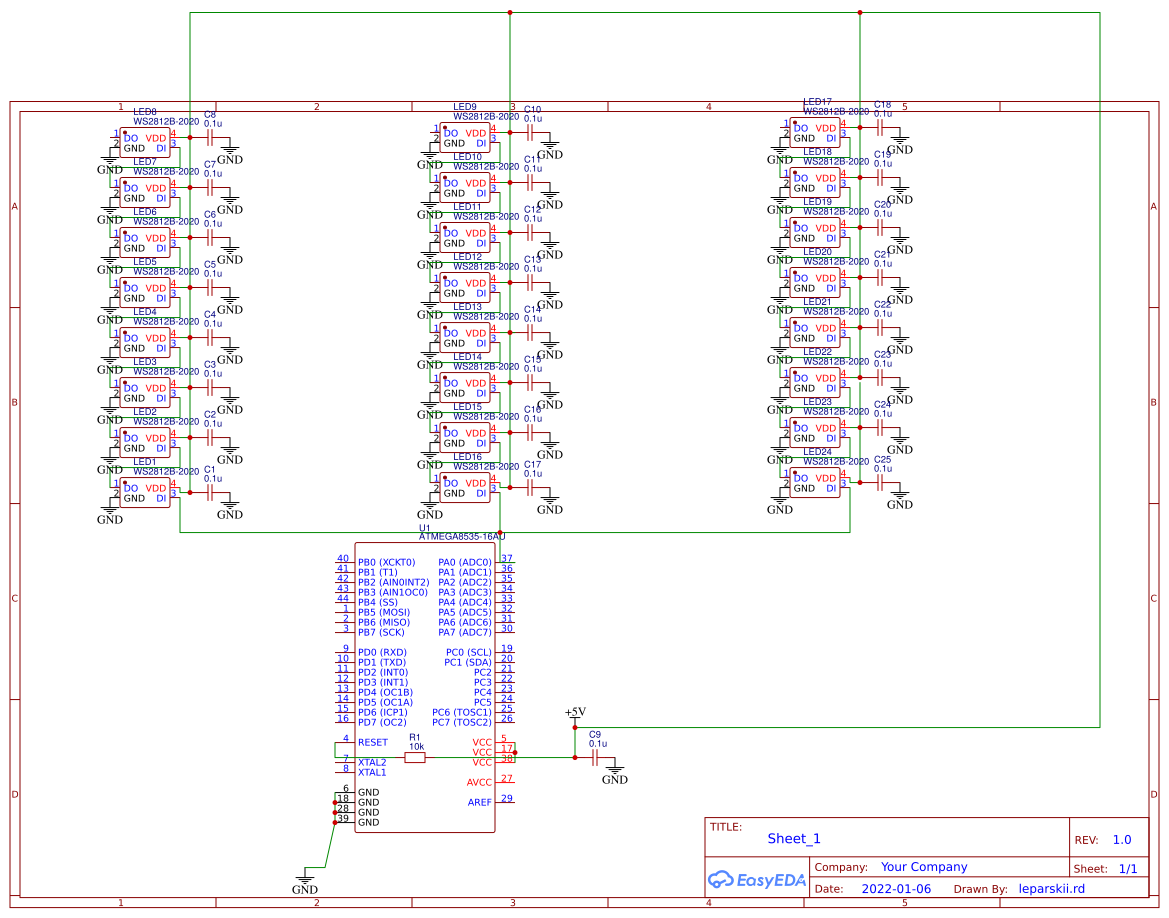Click the EasyEDA logo in the title block
Viewport: 1169px width, 918px height.
click(756, 880)
